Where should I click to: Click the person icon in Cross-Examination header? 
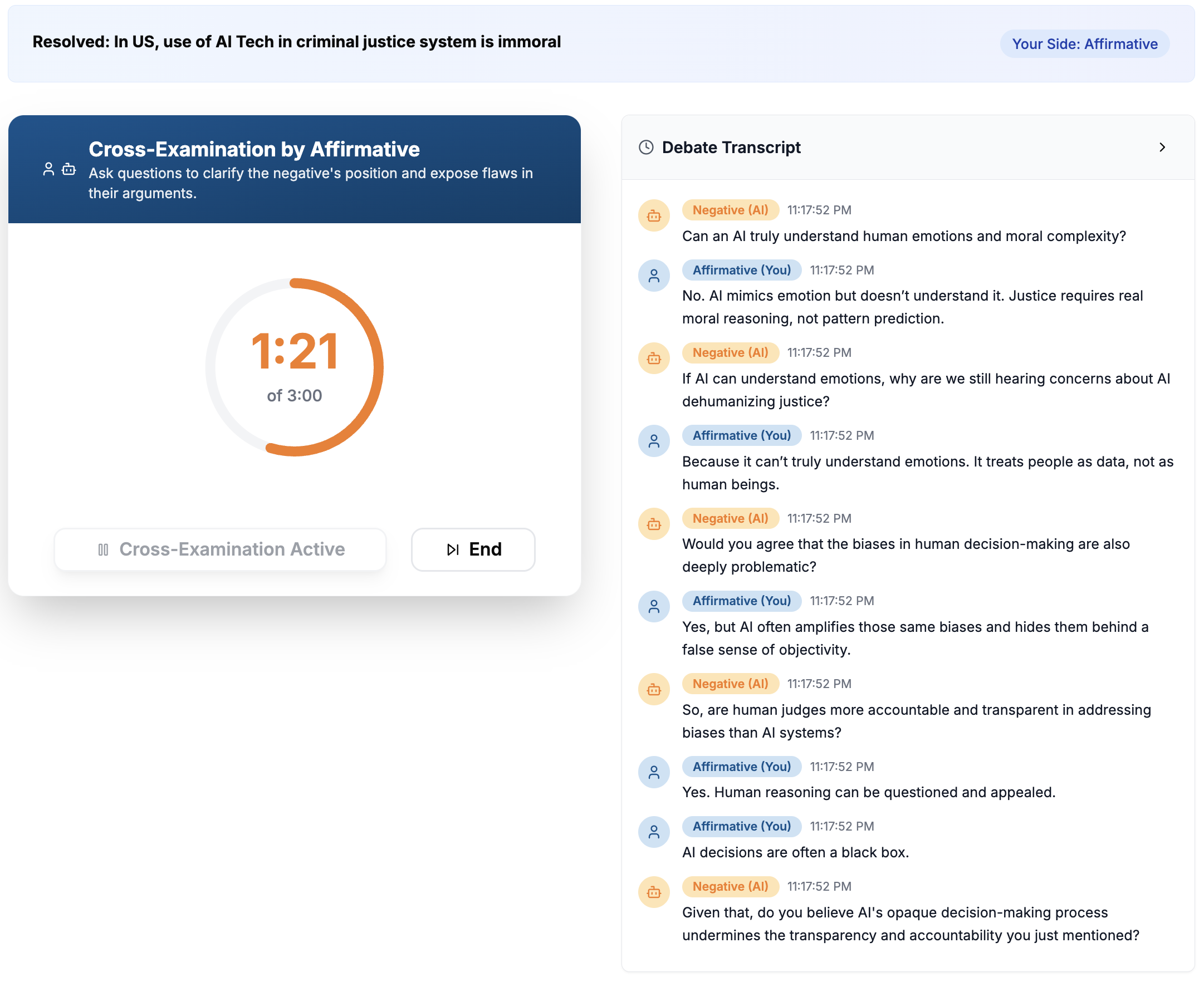[x=48, y=169]
